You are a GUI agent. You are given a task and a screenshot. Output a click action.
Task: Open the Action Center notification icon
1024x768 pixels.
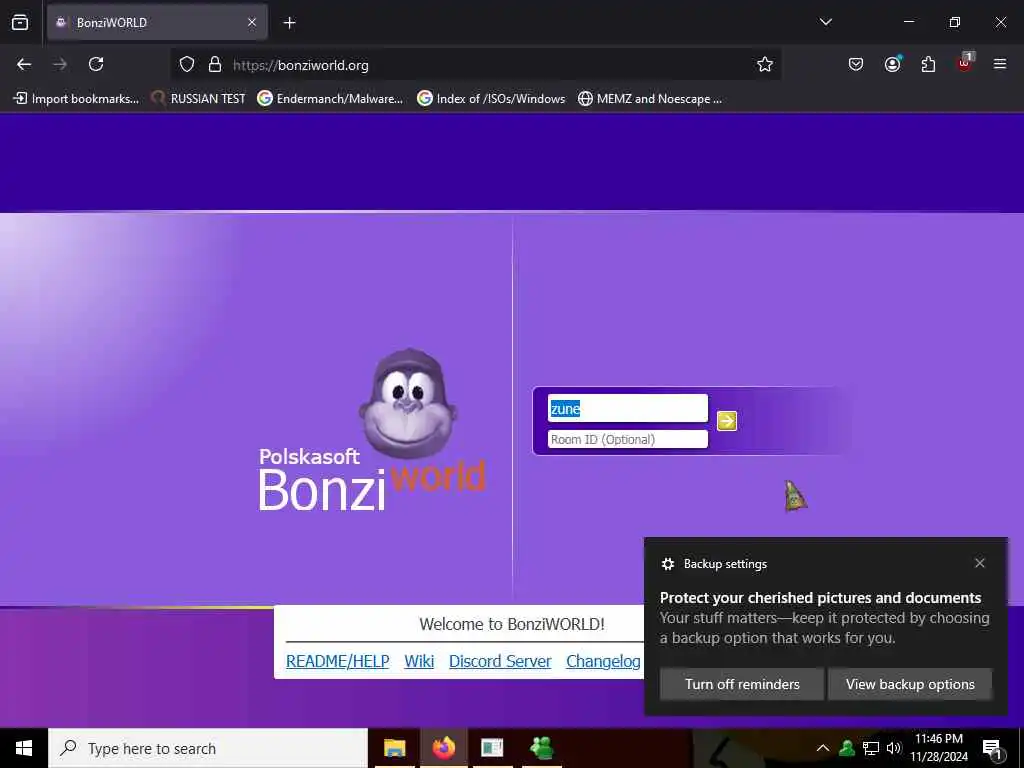click(993, 749)
